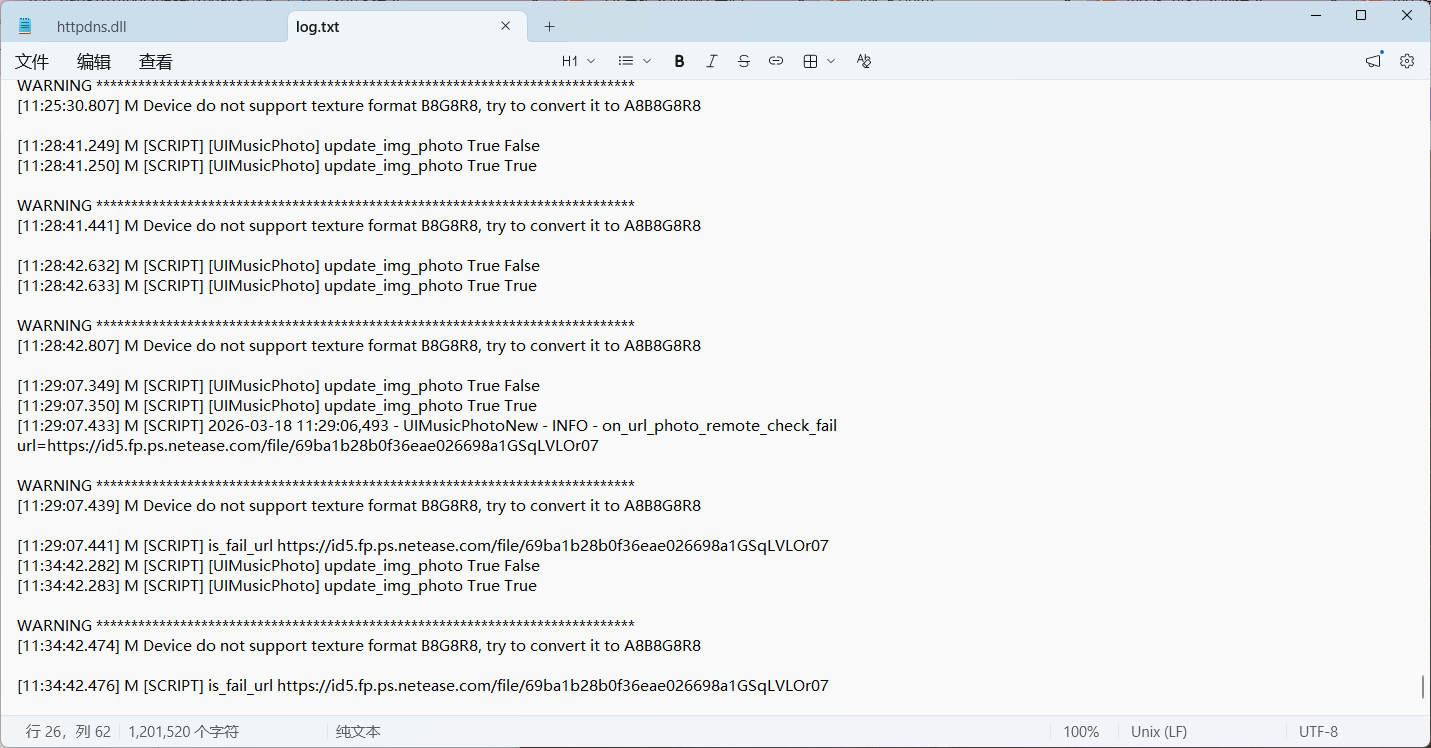
Task: Open the list style button
Action: 626,61
